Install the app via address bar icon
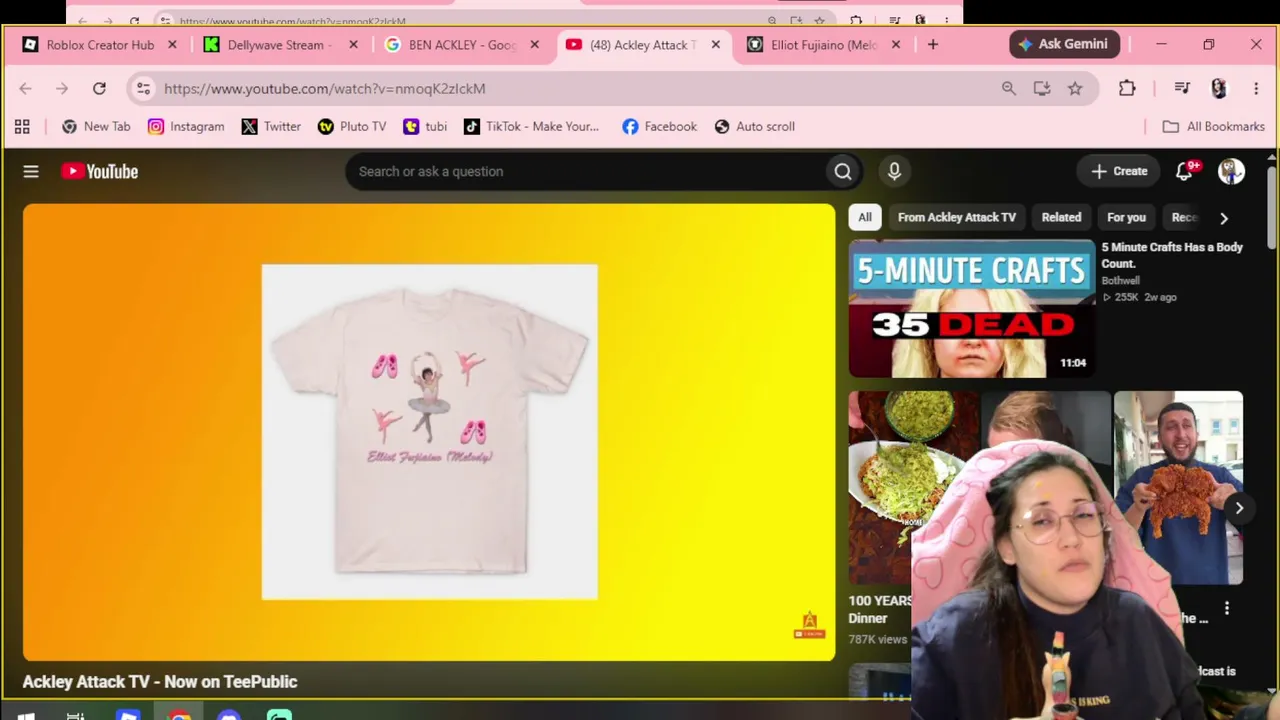The width and height of the screenshot is (1280, 720). [1042, 89]
